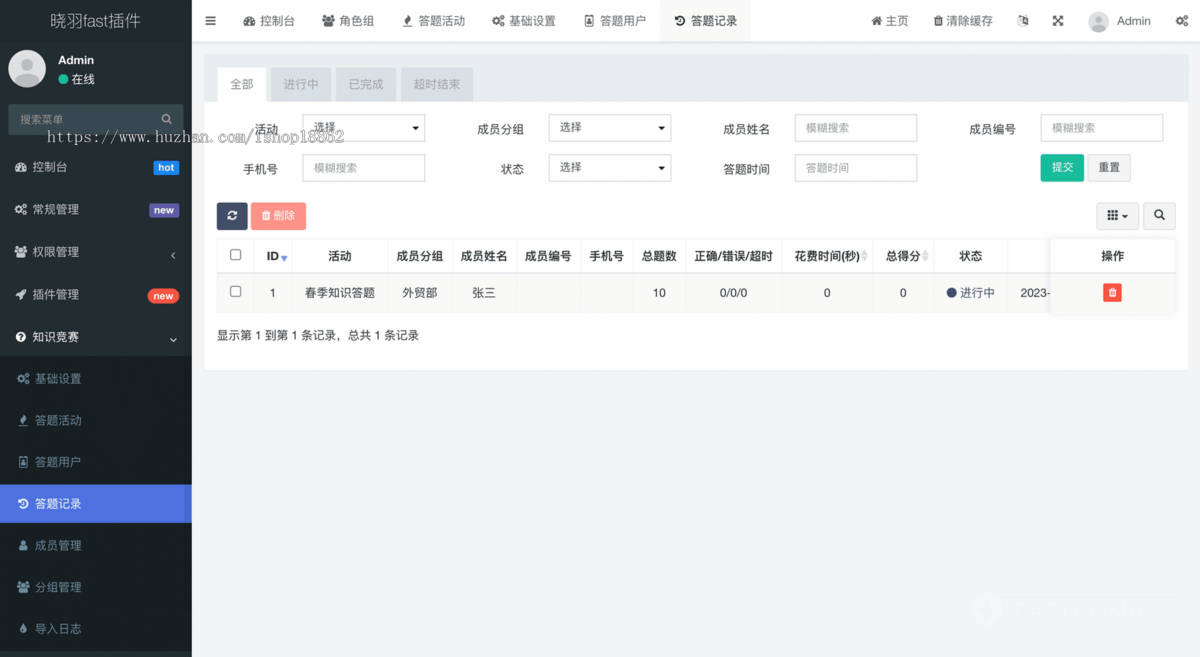Screen dimensions: 1200x657
Task: Select all rows with the header checkbox
Action: (x=234, y=255)
